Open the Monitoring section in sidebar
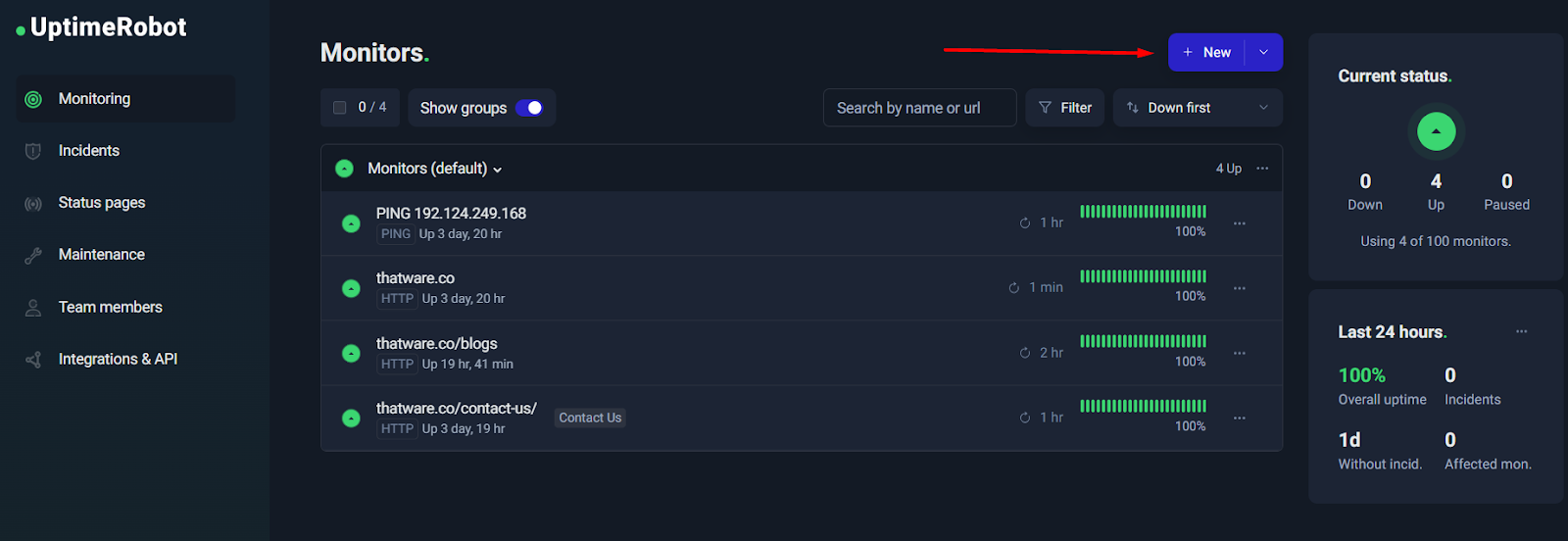The image size is (1568, 541). 94,99
